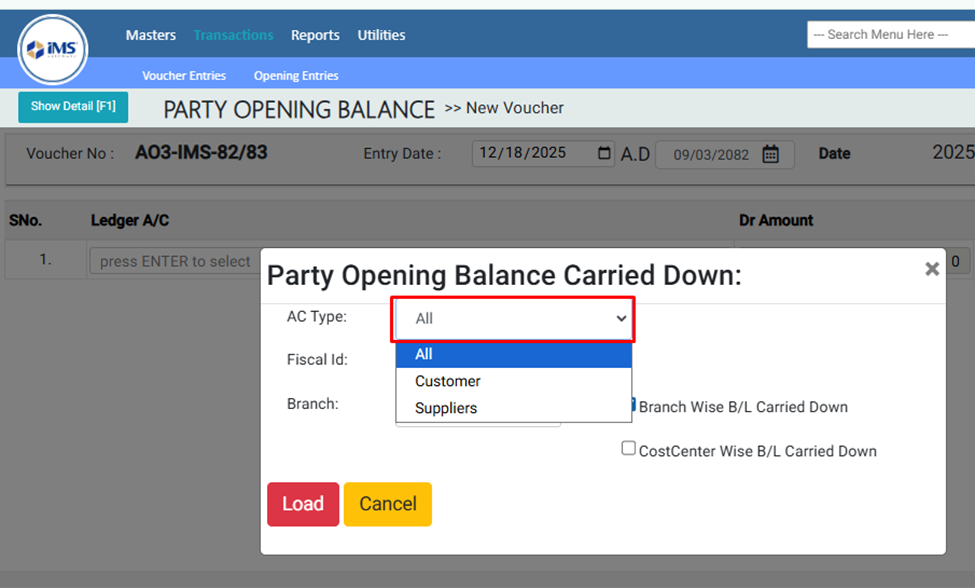
Task: Select Customer from AC Type list
Action: tap(448, 381)
